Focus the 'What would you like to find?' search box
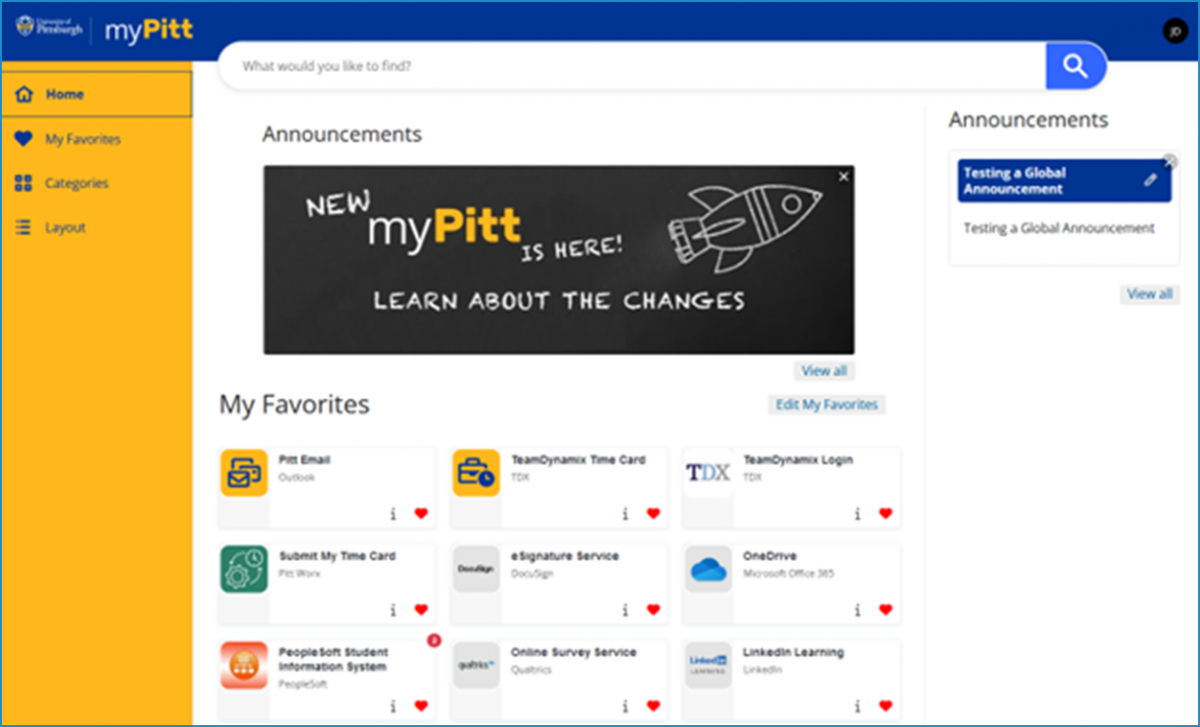Image resolution: width=1200 pixels, height=727 pixels. click(632, 66)
